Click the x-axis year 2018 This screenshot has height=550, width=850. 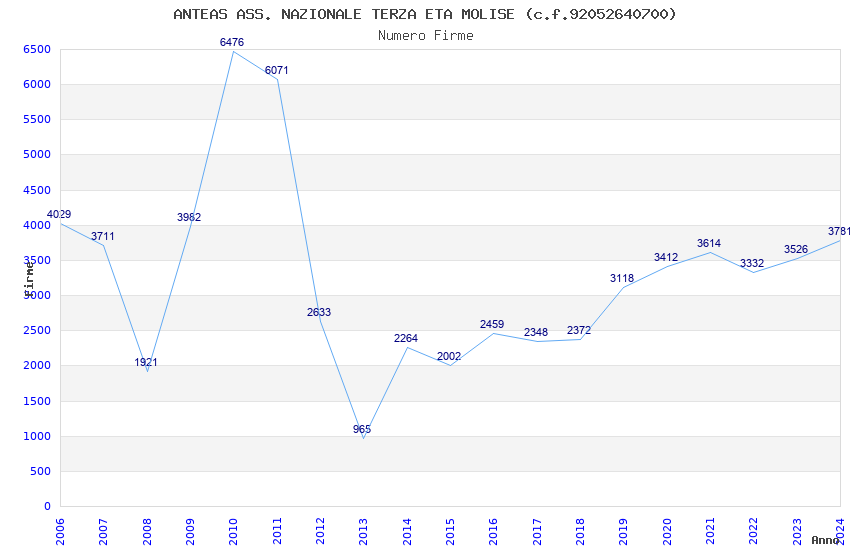[x=580, y=532]
